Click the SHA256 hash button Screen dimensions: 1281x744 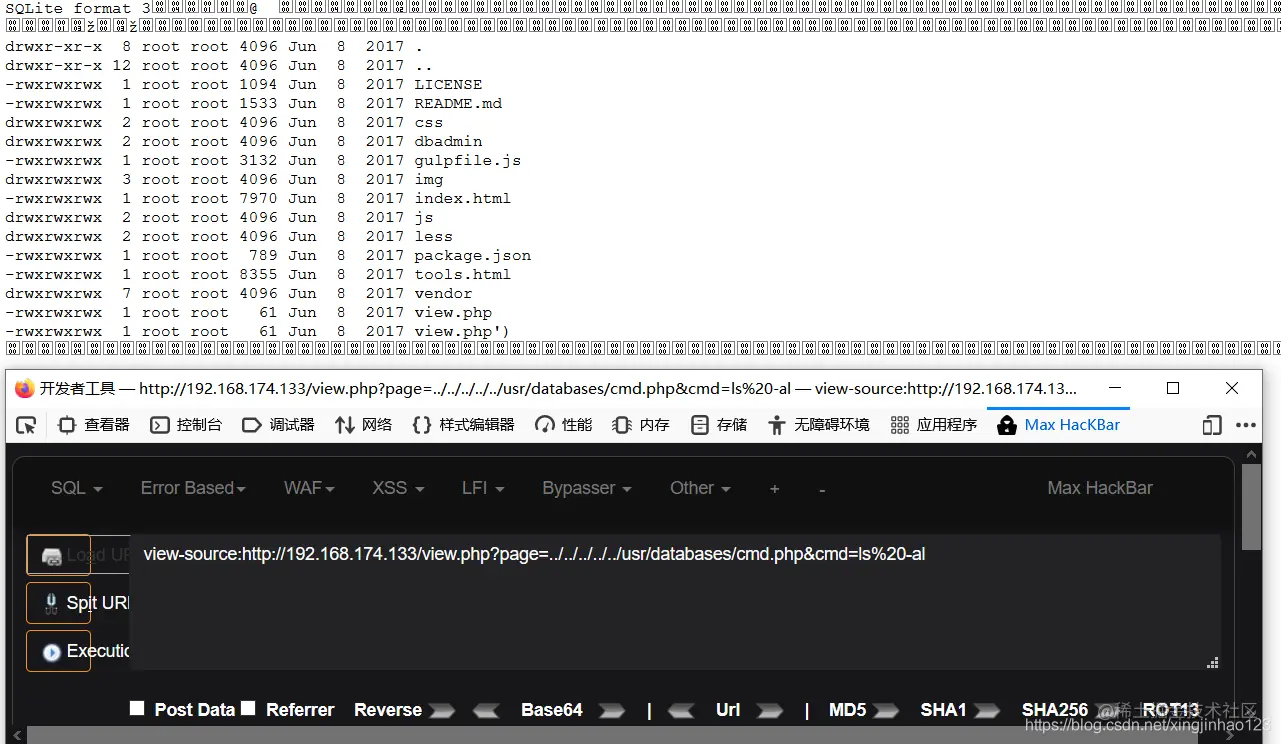pos(1055,710)
